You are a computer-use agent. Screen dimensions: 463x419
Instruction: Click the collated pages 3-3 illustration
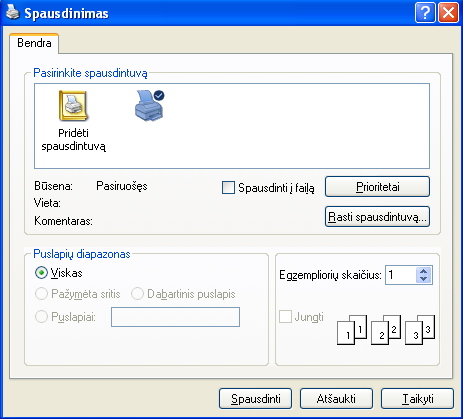[x=420, y=330]
